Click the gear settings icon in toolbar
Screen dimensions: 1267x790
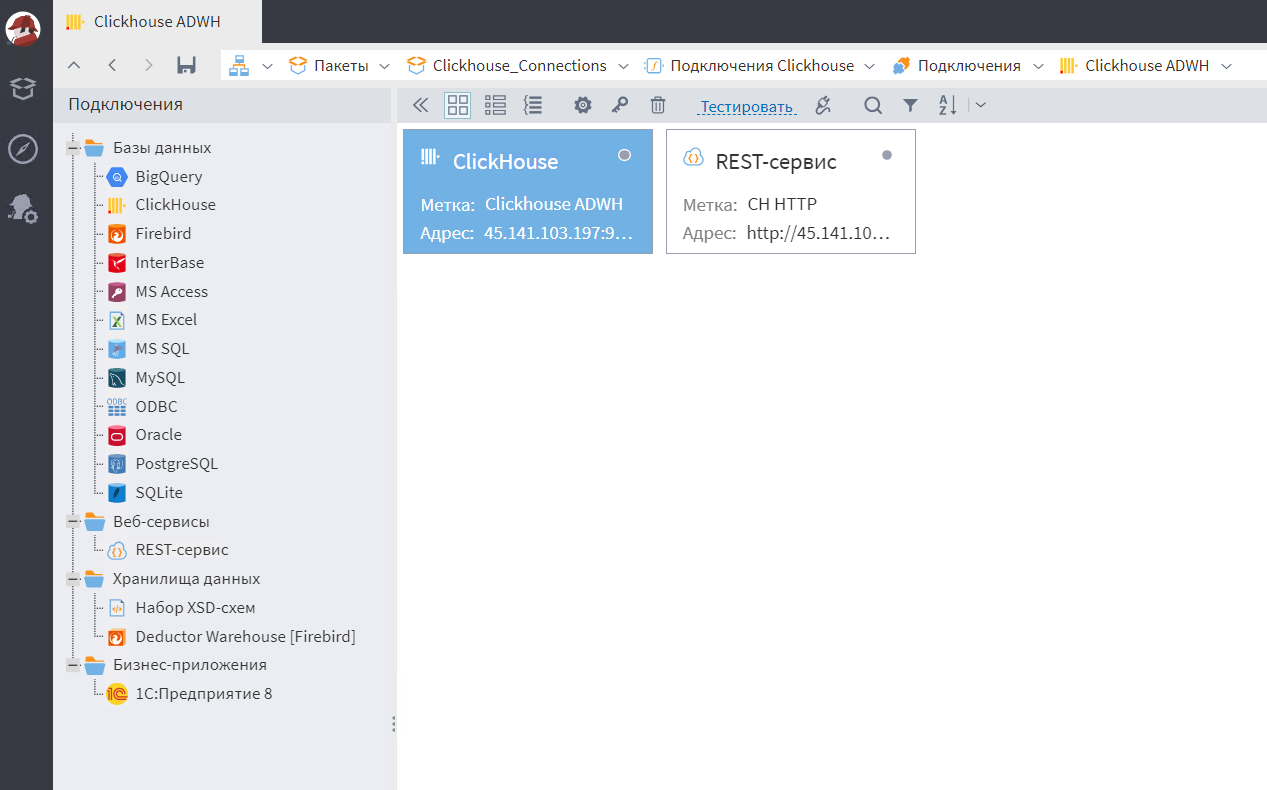(x=583, y=105)
